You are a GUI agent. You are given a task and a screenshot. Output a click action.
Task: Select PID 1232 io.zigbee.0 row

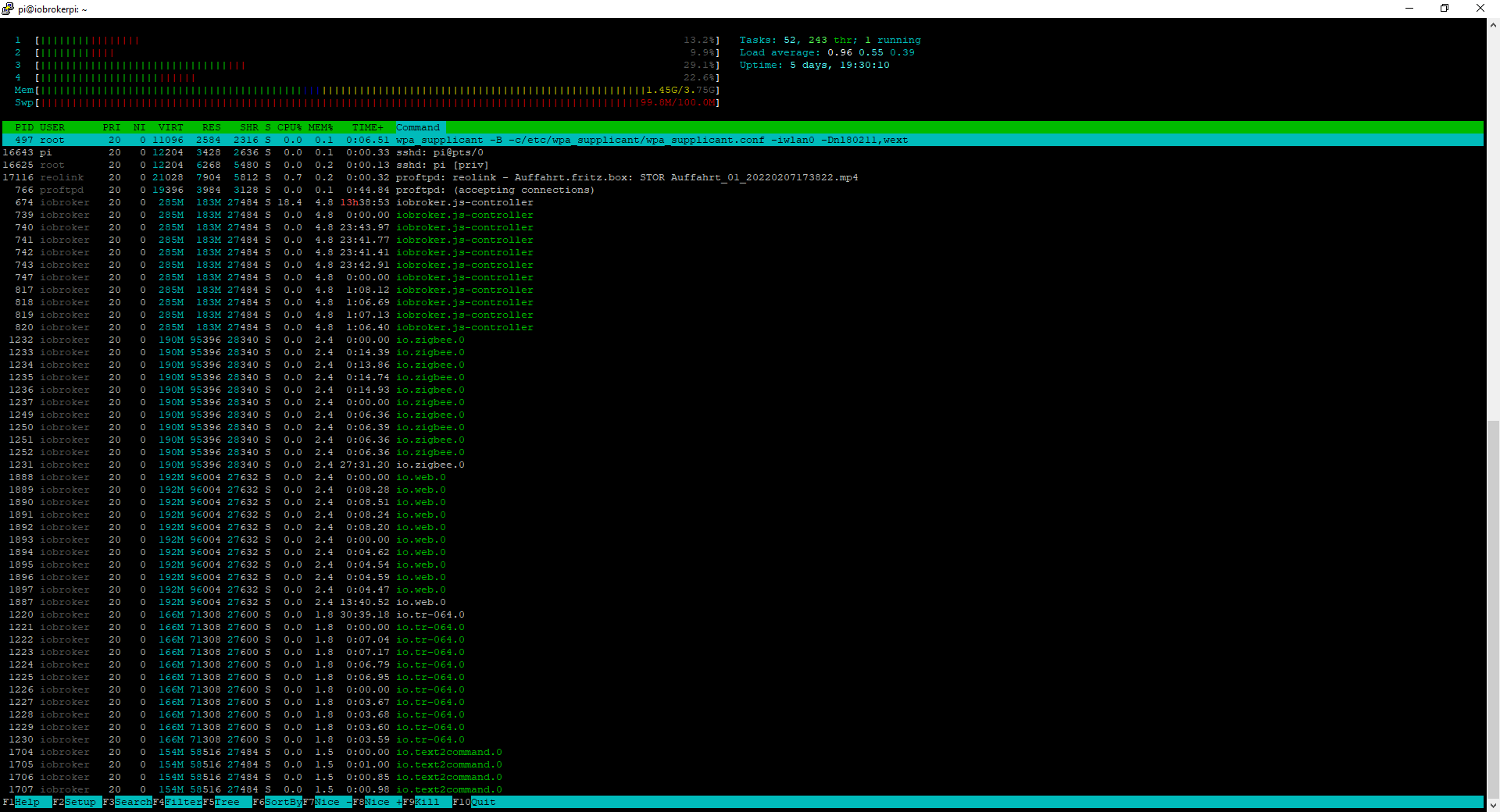coord(742,340)
